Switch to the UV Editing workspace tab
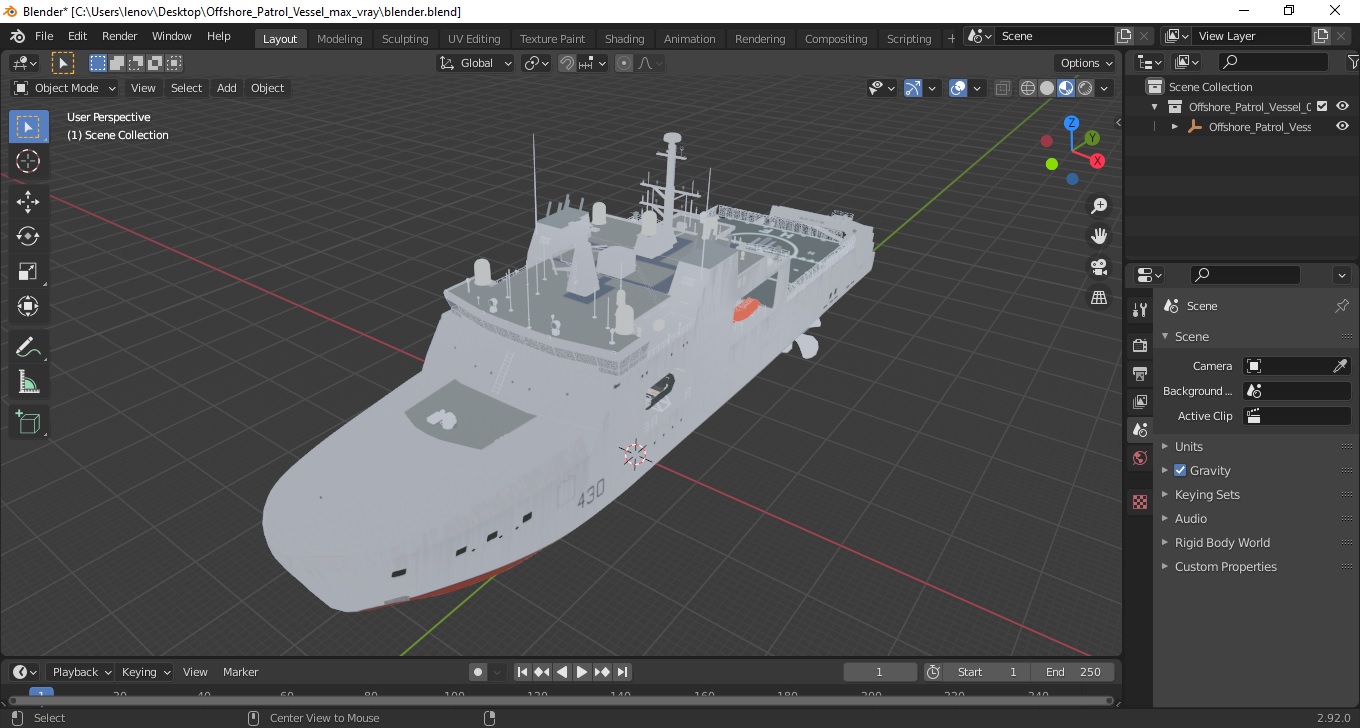This screenshot has width=1360, height=728. [474, 39]
